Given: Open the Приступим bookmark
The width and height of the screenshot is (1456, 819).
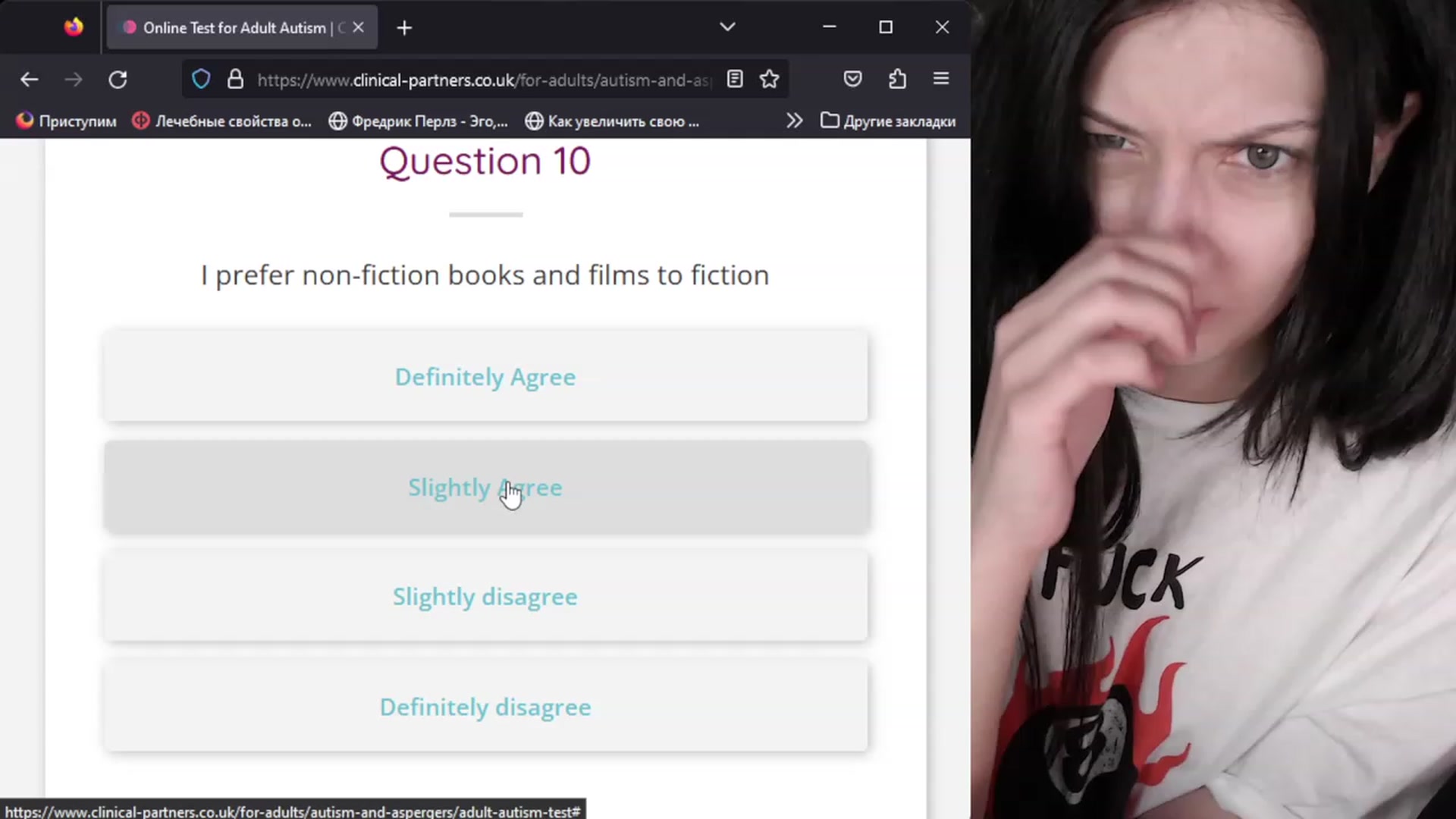Looking at the screenshot, I should (67, 121).
